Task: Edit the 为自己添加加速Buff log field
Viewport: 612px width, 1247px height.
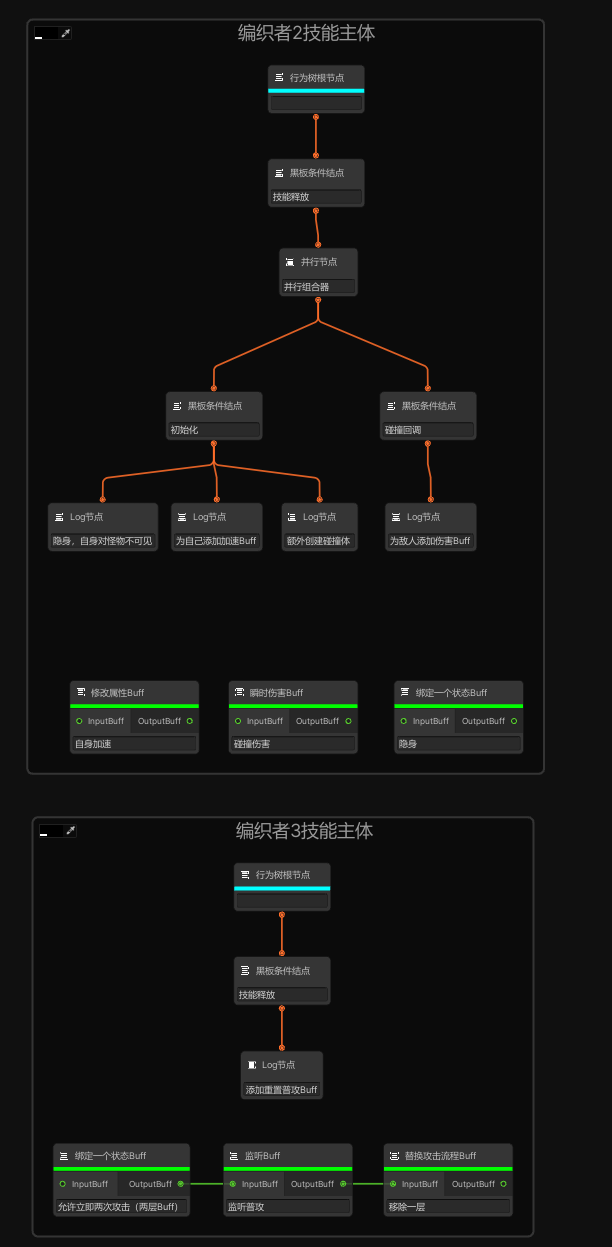Action: (217, 541)
